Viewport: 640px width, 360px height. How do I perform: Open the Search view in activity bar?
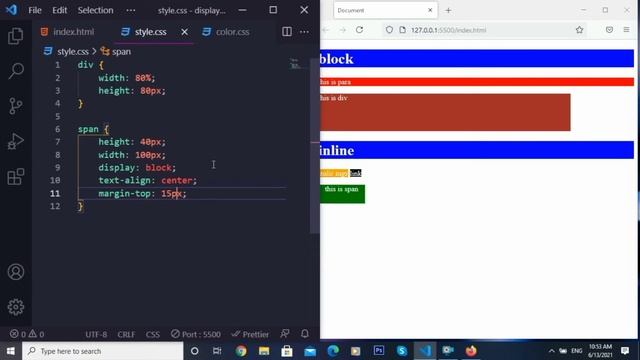(x=16, y=71)
